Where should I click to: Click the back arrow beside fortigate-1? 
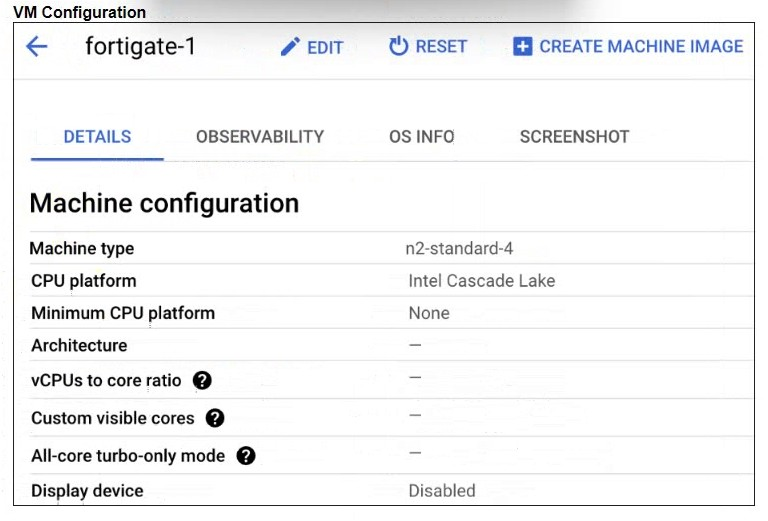tap(37, 47)
